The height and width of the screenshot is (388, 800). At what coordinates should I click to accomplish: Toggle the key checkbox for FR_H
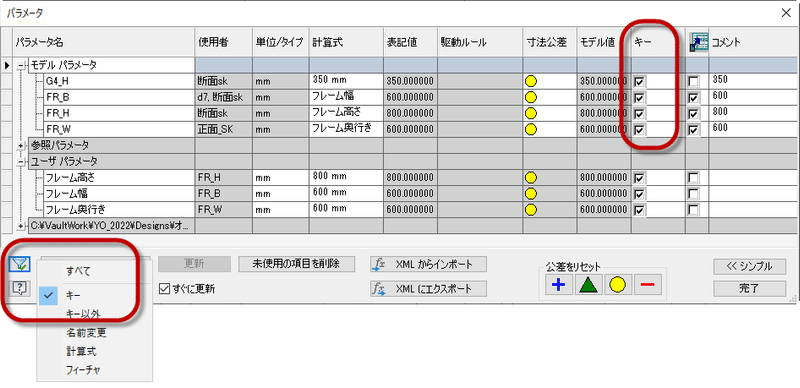click(x=639, y=114)
